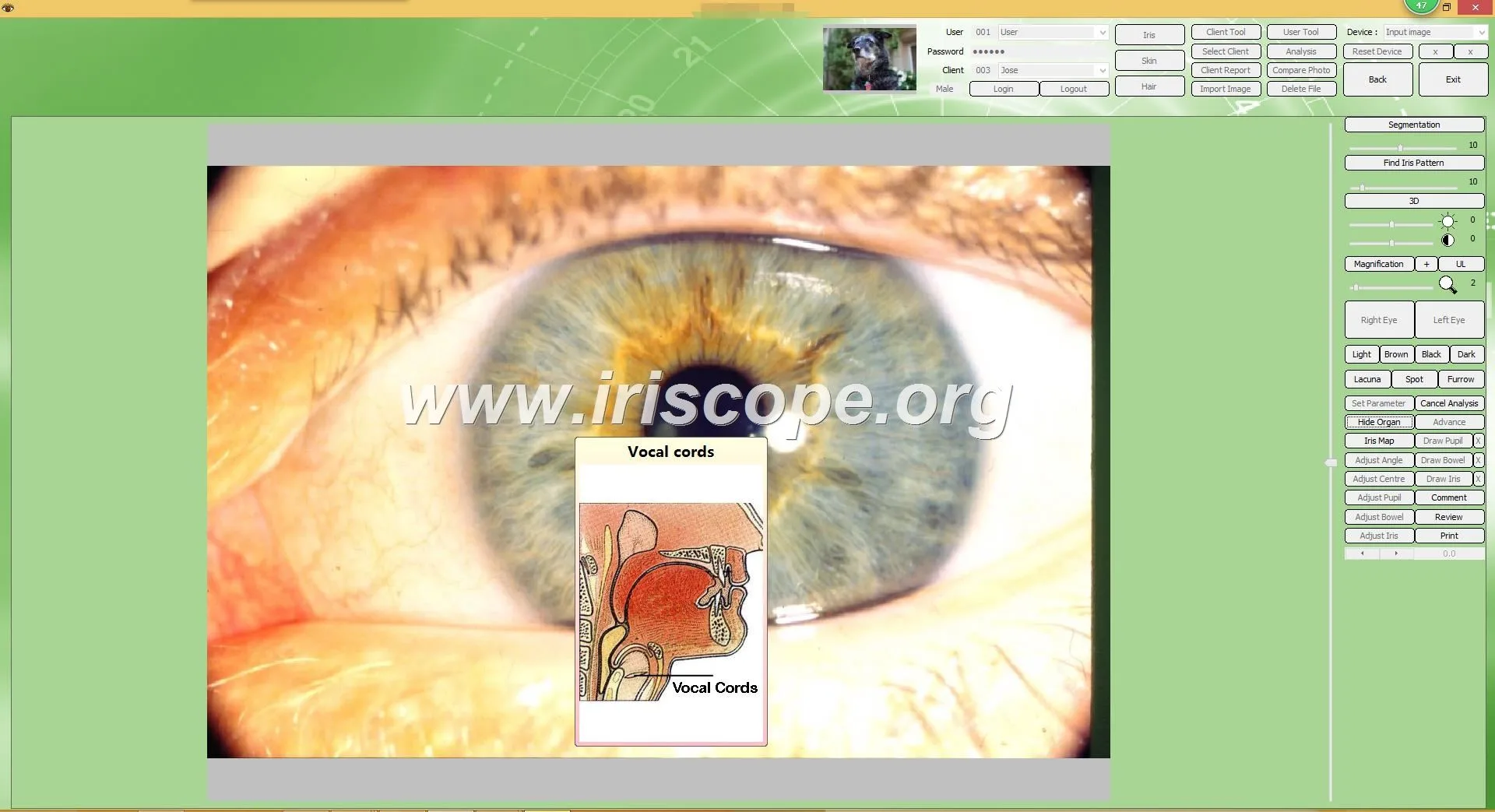1495x812 pixels.
Task: Click the brightness sun icon
Action: coord(1448,221)
